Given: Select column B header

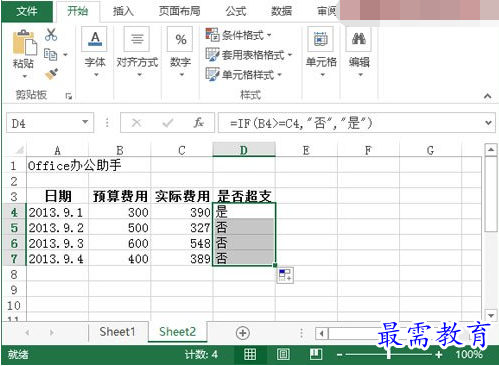Looking at the screenshot, I should coord(120,150).
